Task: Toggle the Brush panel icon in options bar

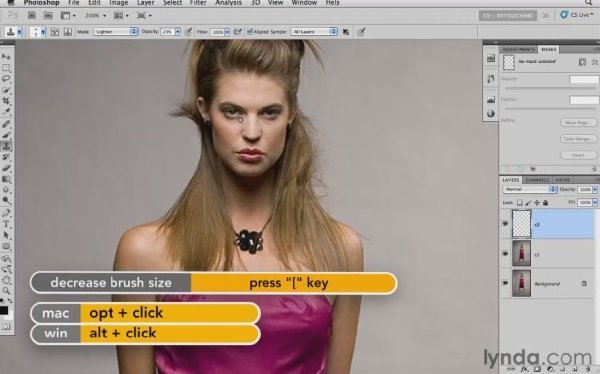Action: click(55, 32)
